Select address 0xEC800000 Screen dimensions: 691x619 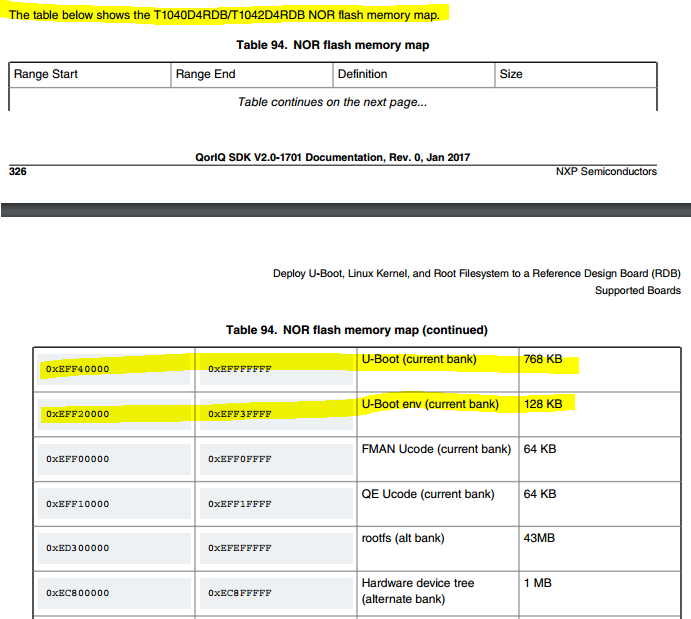(x=78, y=593)
